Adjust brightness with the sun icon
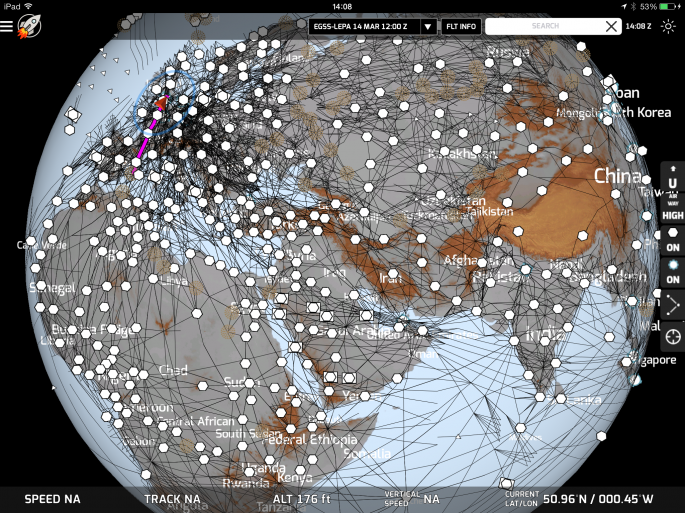685x513 pixels. [x=668, y=27]
